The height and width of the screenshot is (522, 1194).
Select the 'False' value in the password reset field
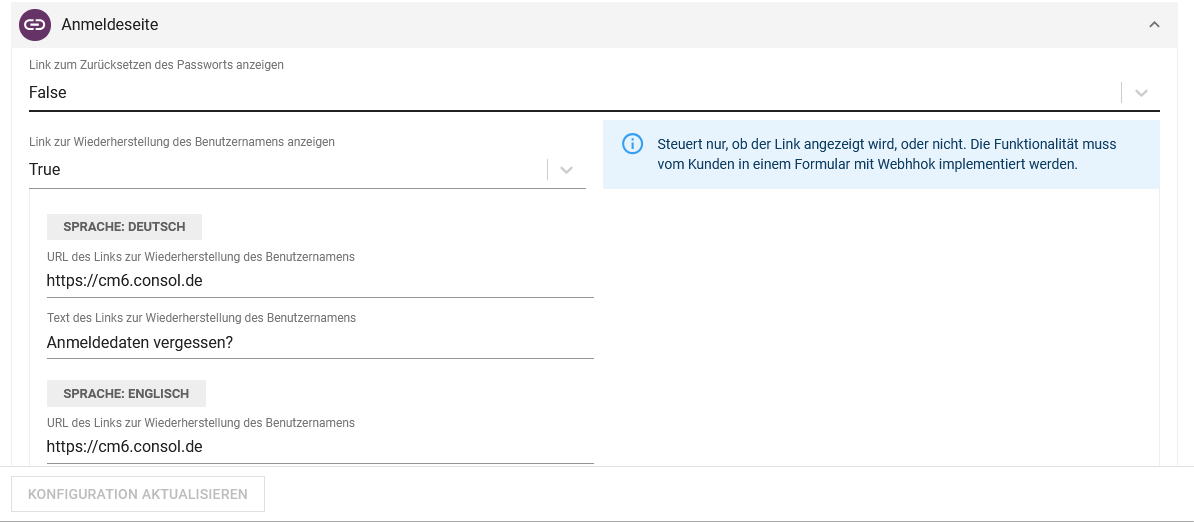coord(48,92)
